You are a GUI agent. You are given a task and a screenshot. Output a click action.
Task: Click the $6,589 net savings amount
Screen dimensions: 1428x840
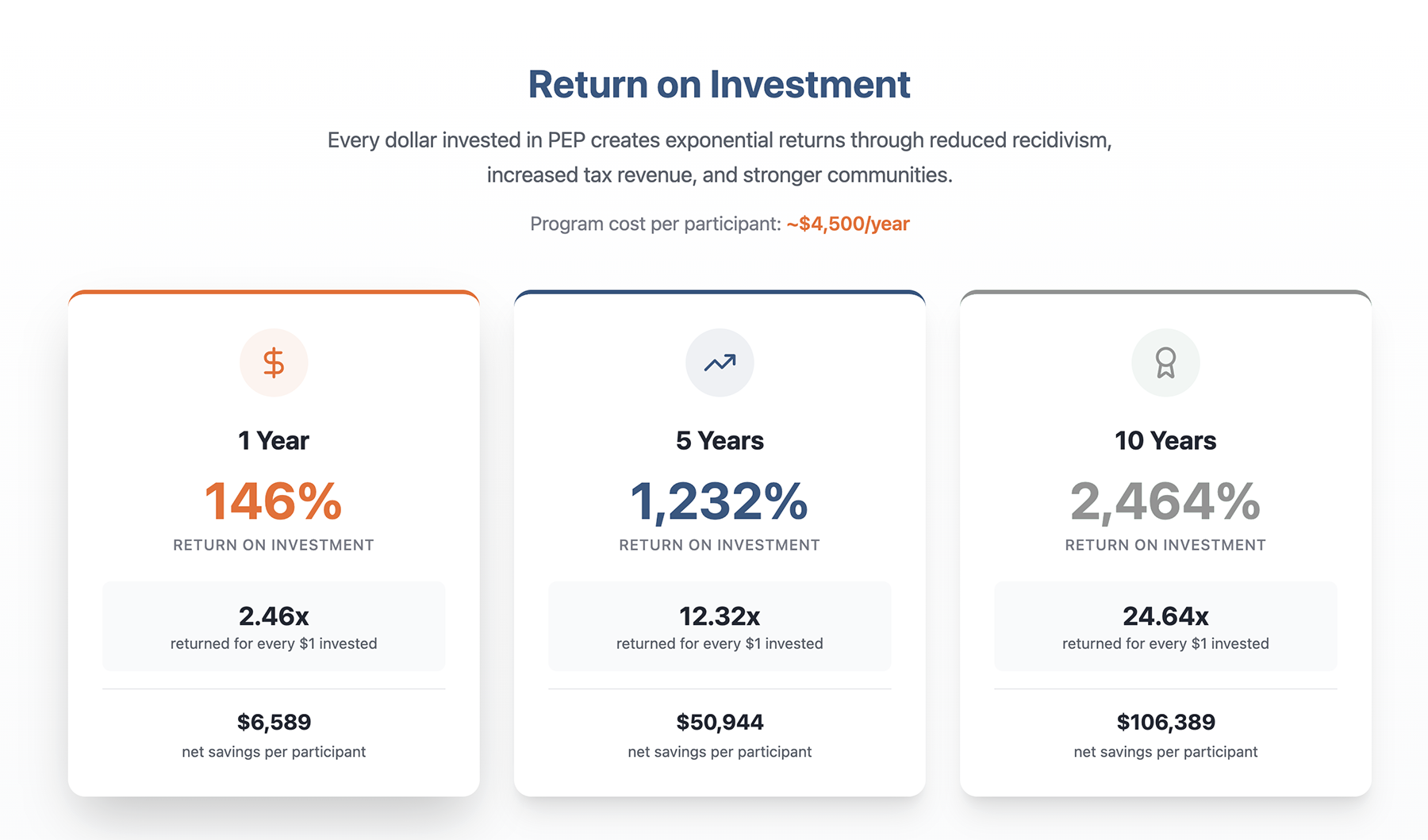pos(274,722)
